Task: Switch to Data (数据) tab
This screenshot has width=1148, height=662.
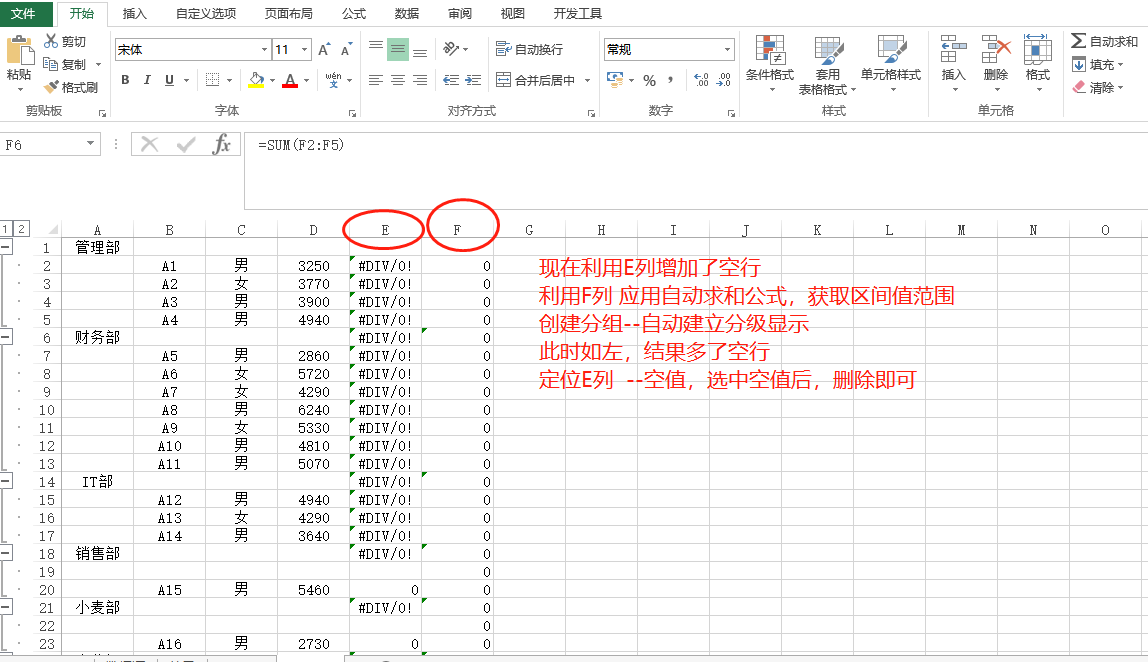Action: (406, 13)
